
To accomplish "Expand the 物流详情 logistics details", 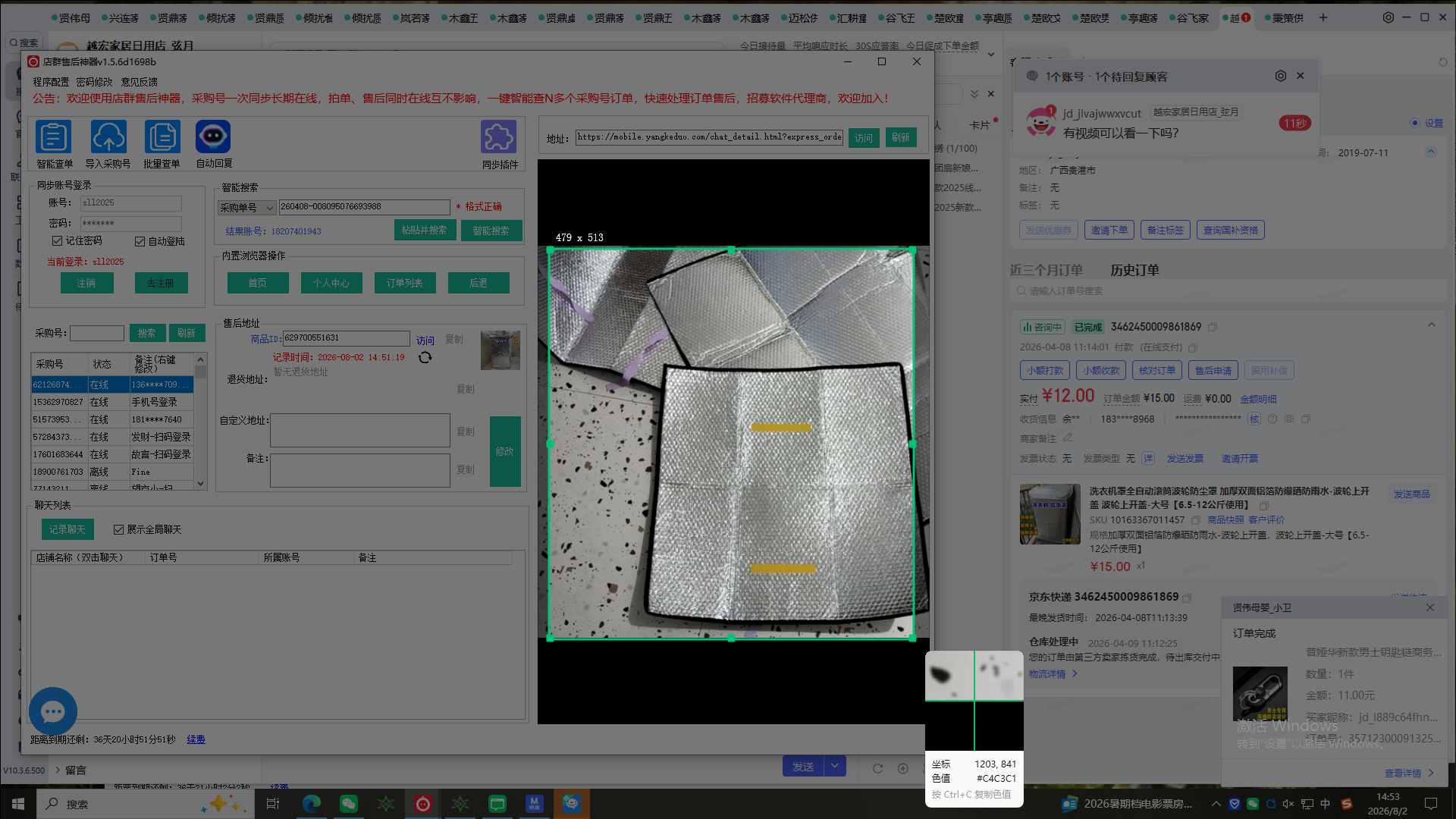I will [1053, 673].
